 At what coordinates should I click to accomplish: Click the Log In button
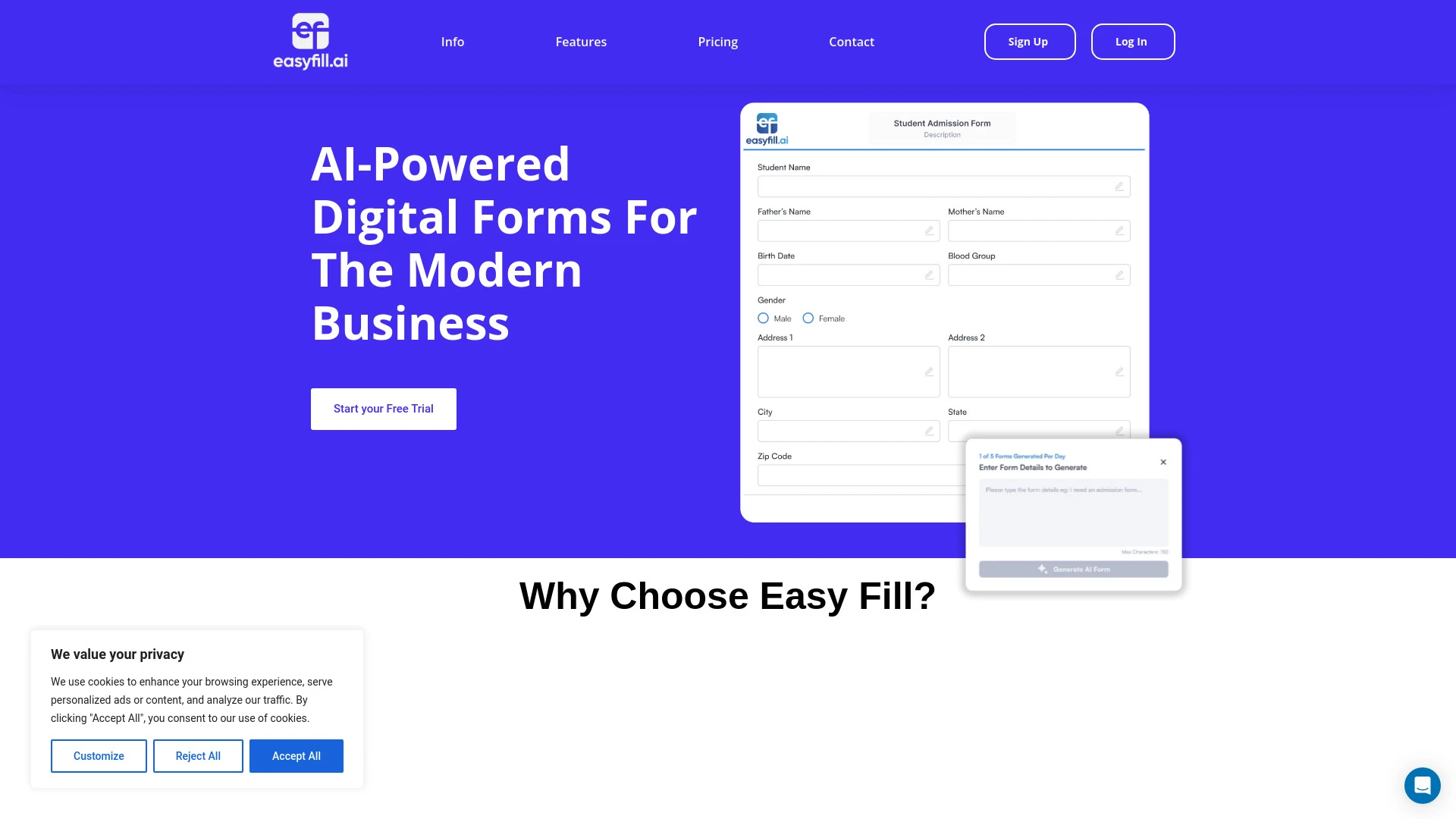point(1131,41)
